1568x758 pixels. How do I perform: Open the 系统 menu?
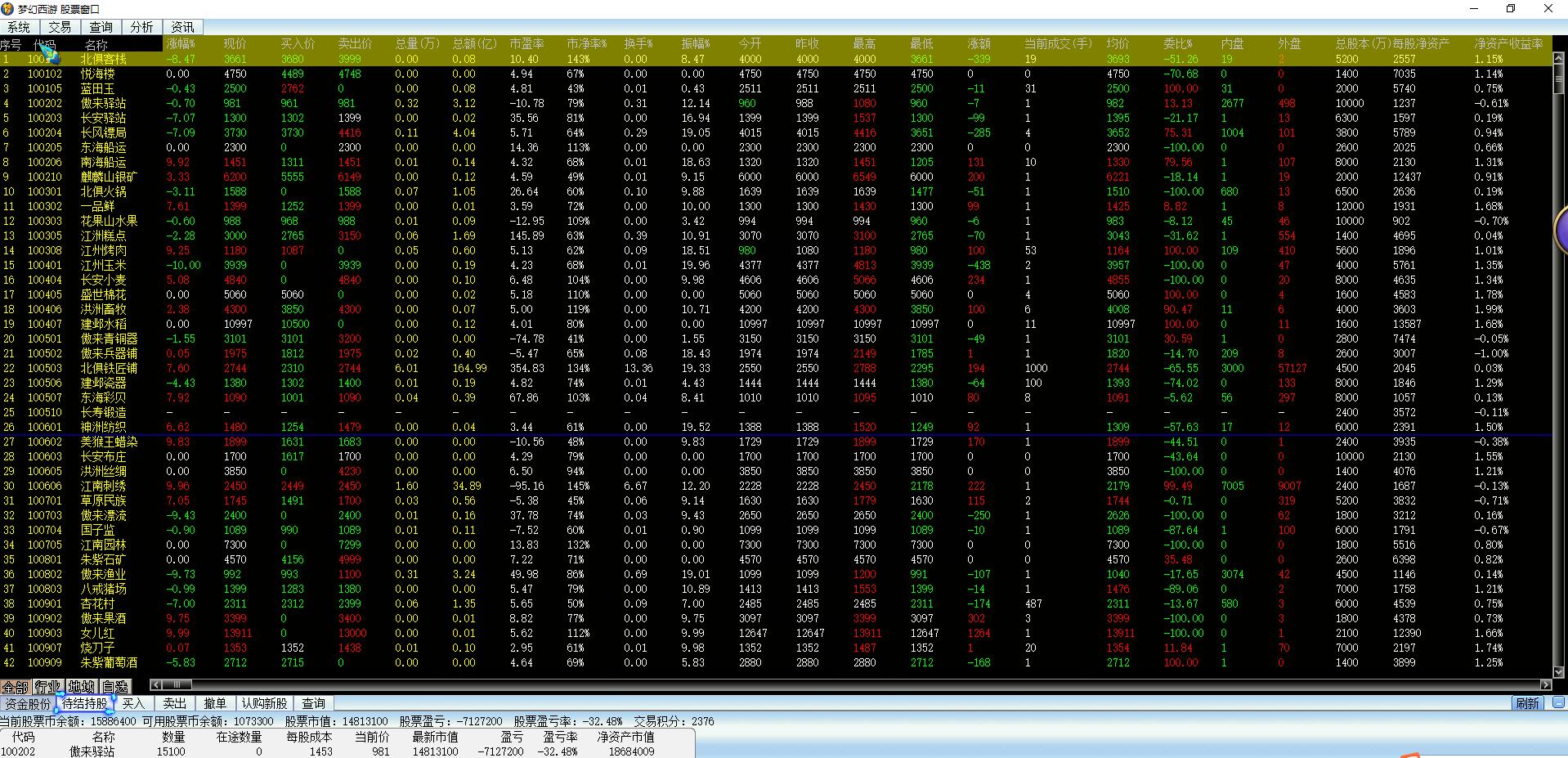pyautogui.click(x=19, y=27)
